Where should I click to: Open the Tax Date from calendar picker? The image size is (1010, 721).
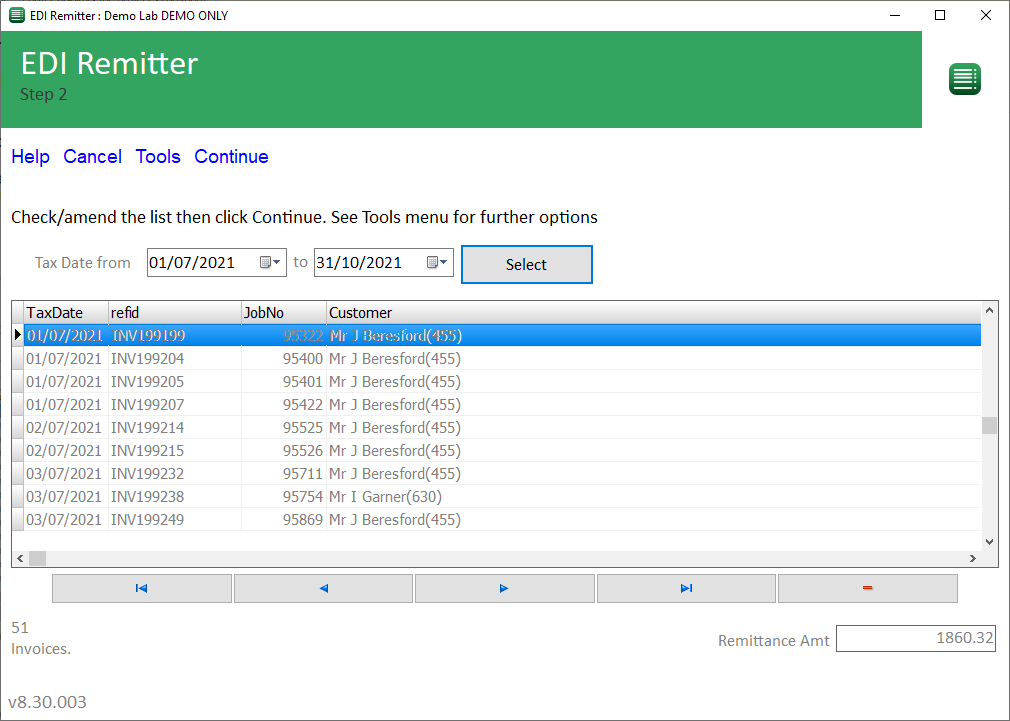[x=270, y=262]
